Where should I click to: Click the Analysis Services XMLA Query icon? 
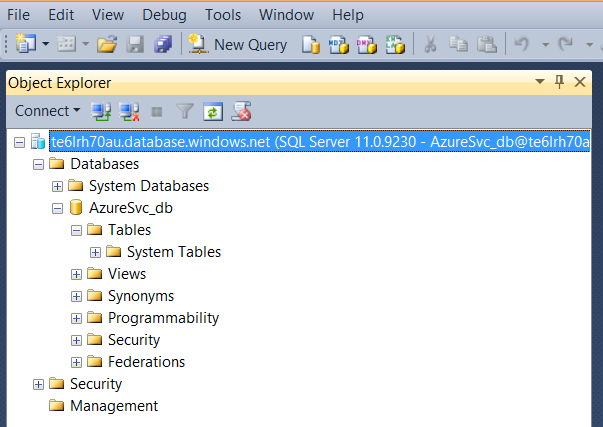pyautogui.click(x=395, y=45)
